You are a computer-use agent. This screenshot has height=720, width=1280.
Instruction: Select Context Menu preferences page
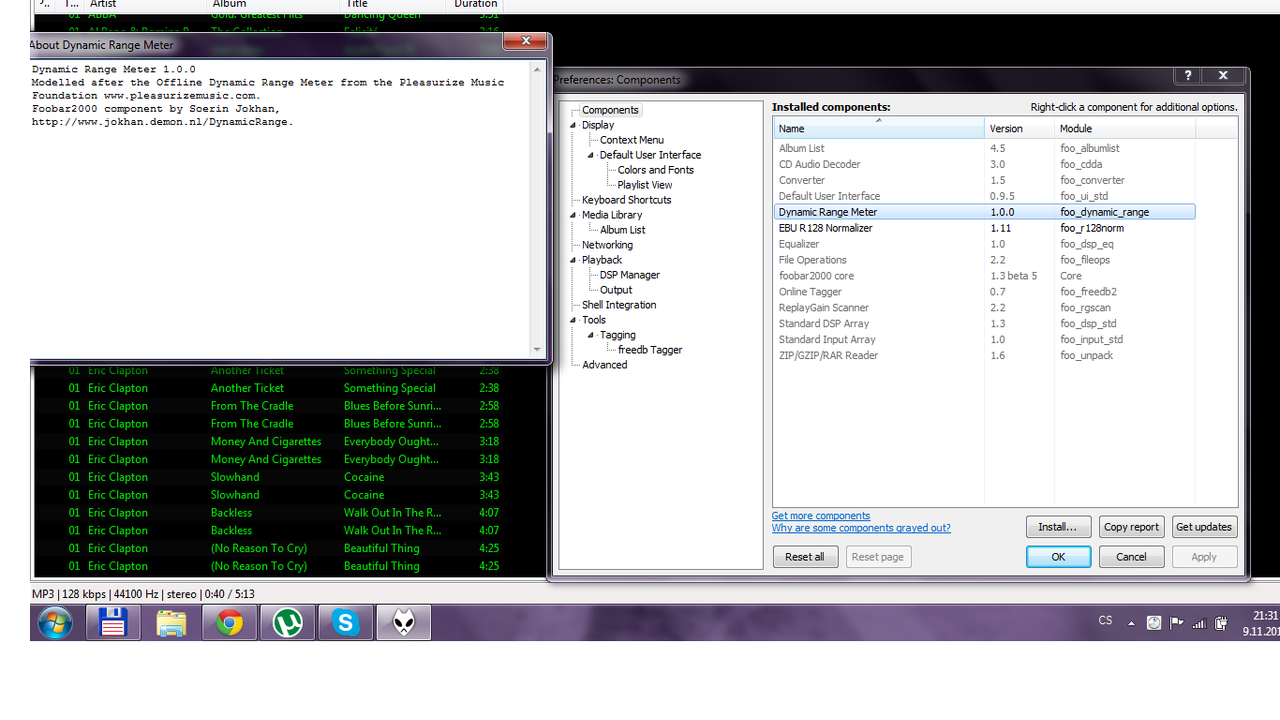[631, 140]
